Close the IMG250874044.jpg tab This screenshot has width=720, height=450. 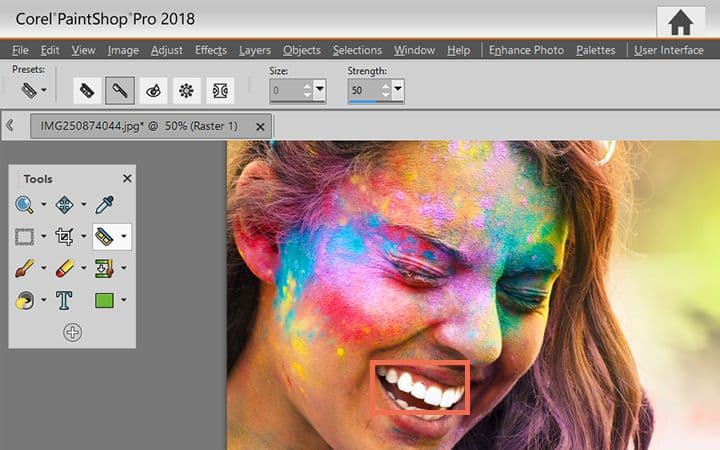tap(260, 127)
